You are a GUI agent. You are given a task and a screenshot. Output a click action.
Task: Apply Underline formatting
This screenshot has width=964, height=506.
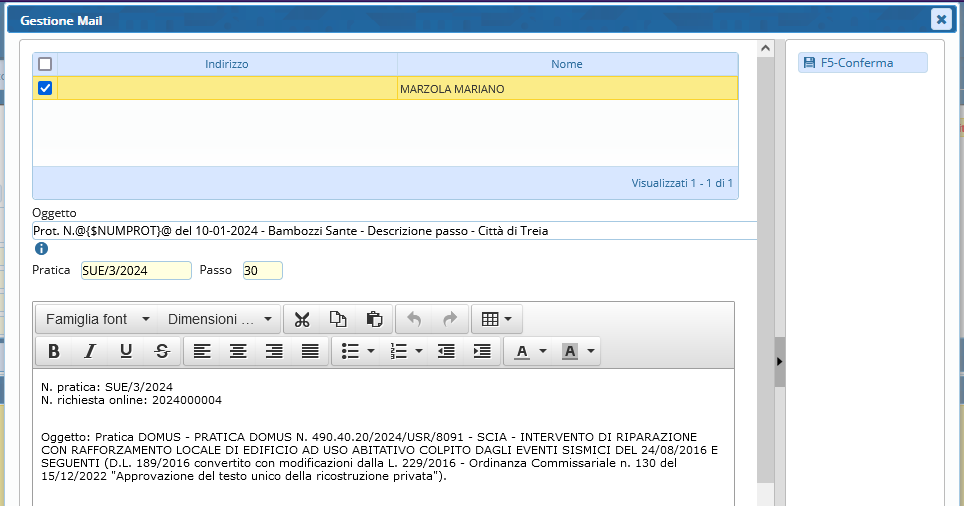click(126, 351)
